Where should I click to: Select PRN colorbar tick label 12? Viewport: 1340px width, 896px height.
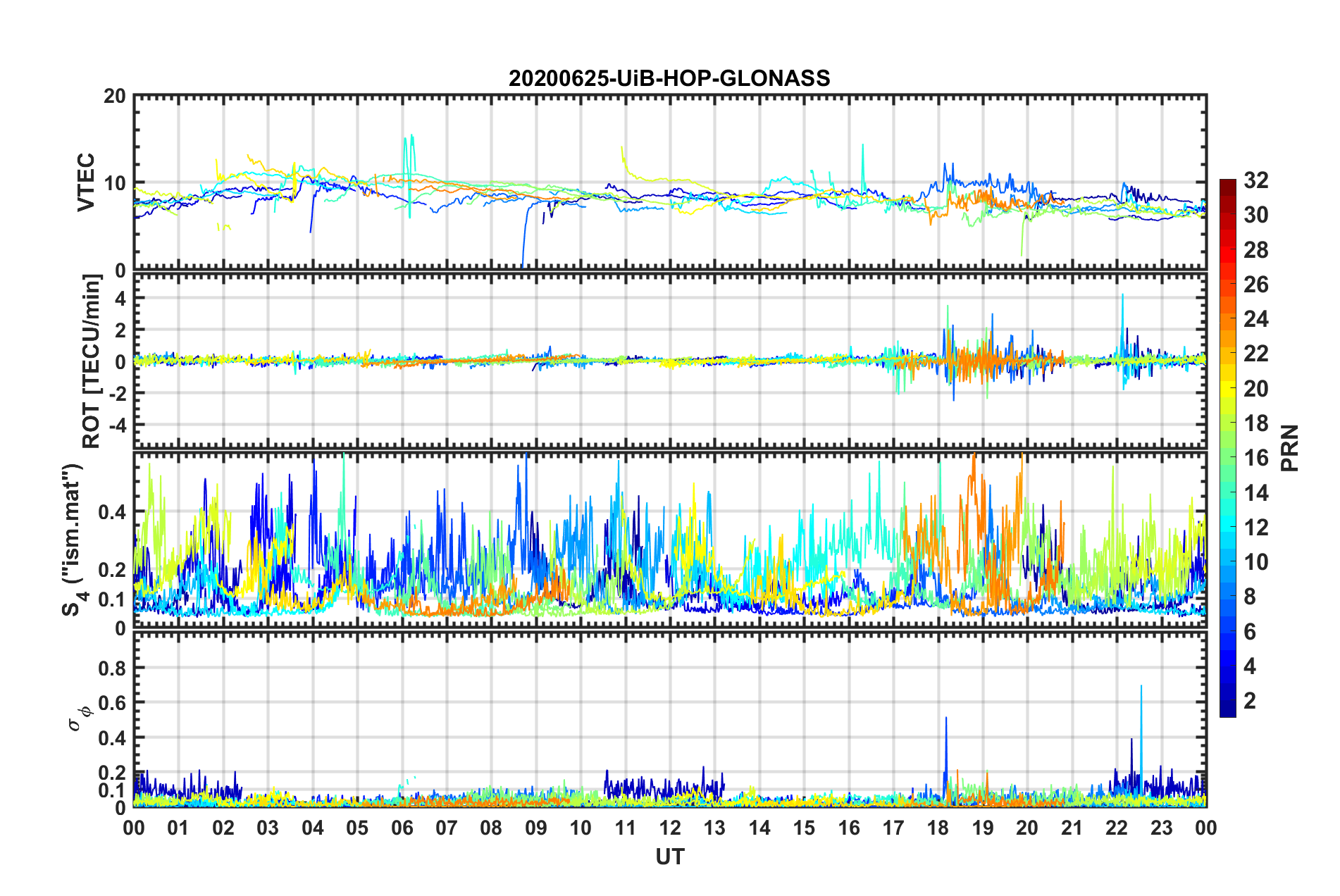(x=1255, y=528)
